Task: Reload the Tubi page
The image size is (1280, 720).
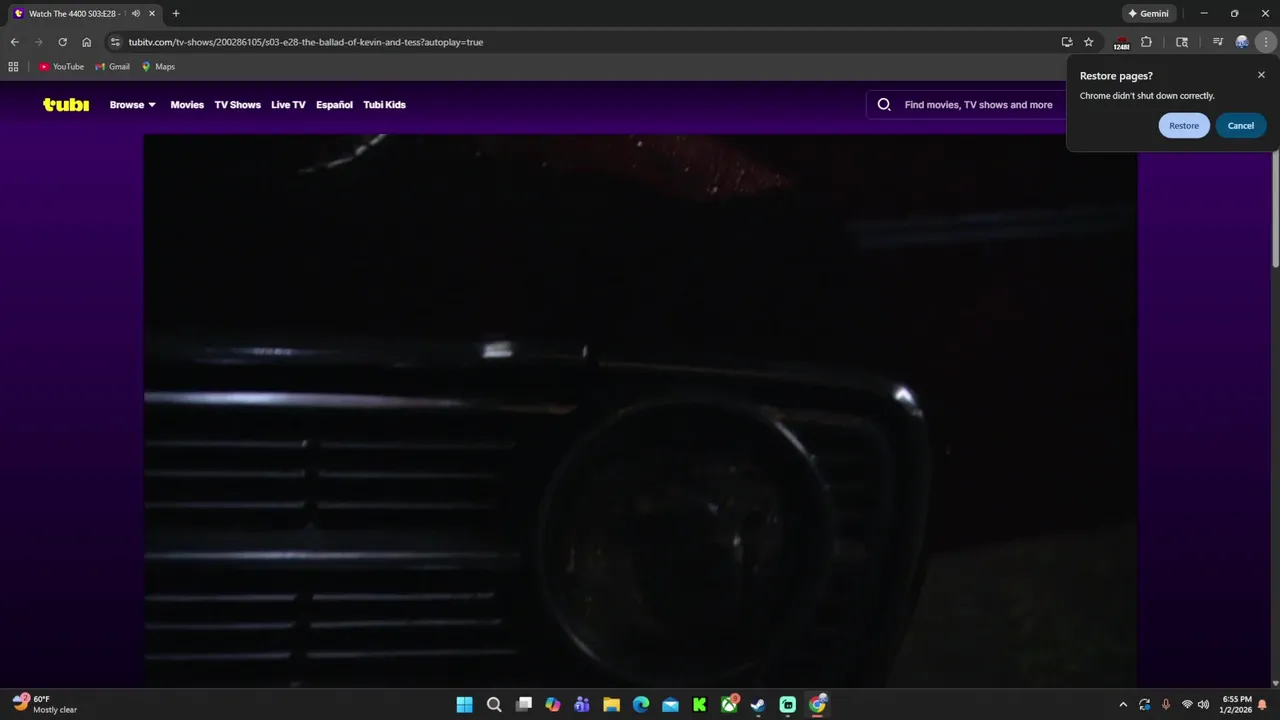Action: click(x=62, y=42)
